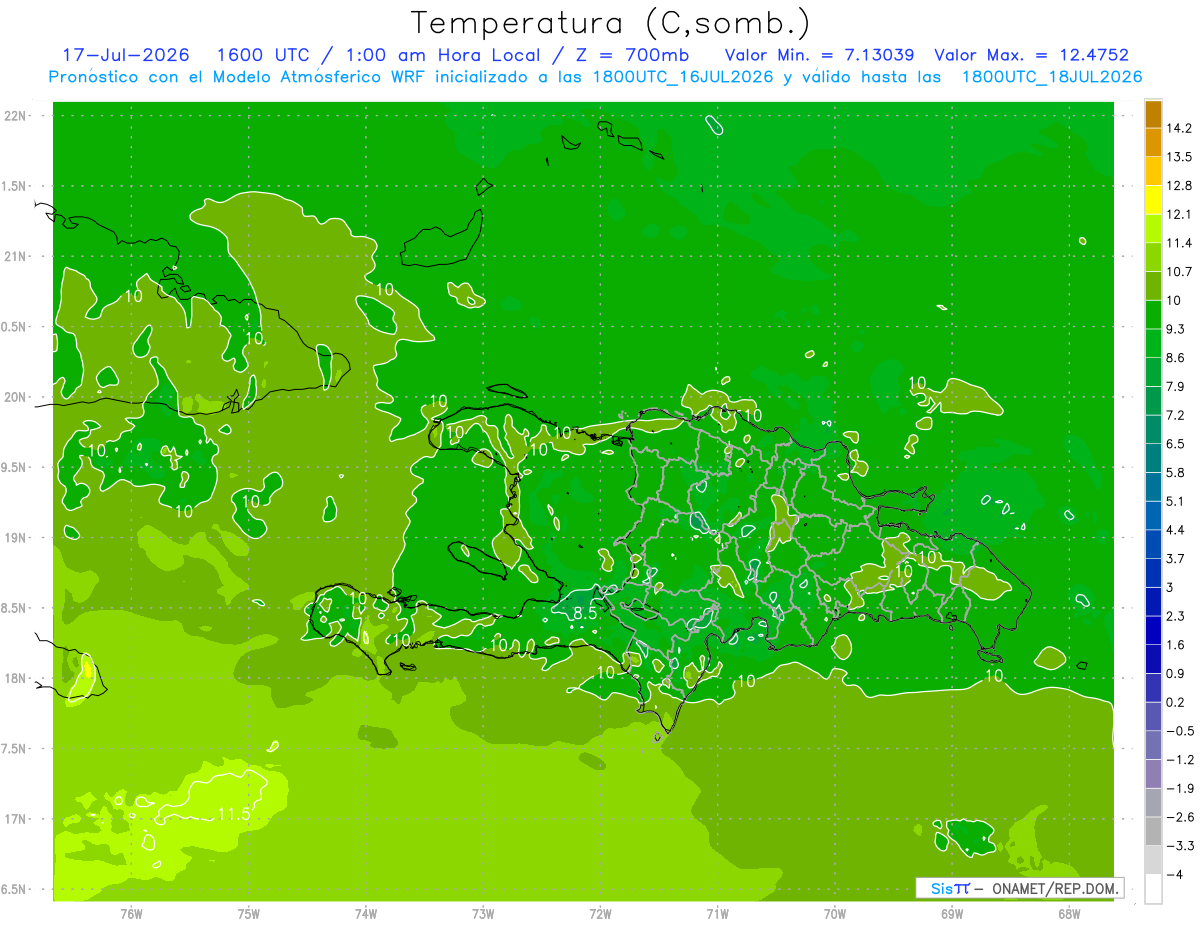Click the "1.5N" latitude tick label
1200x927 pixels.
[13, 186]
